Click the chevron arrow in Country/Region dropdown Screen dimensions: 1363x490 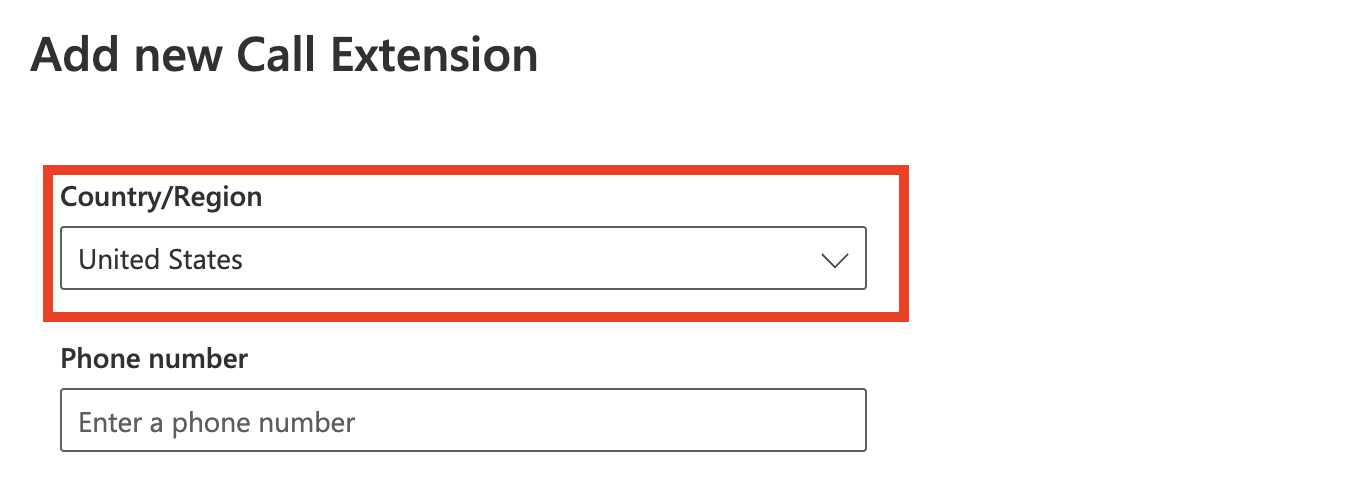(833, 260)
